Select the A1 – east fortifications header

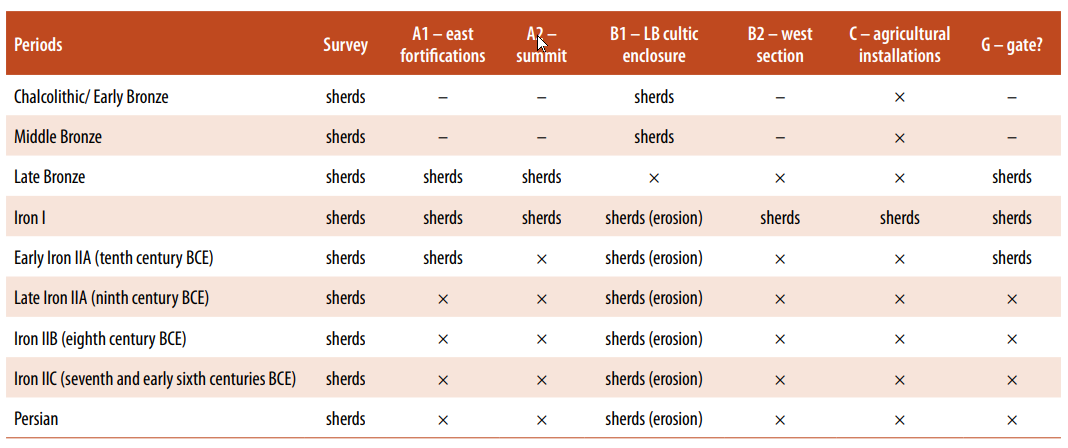pos(442,45)
